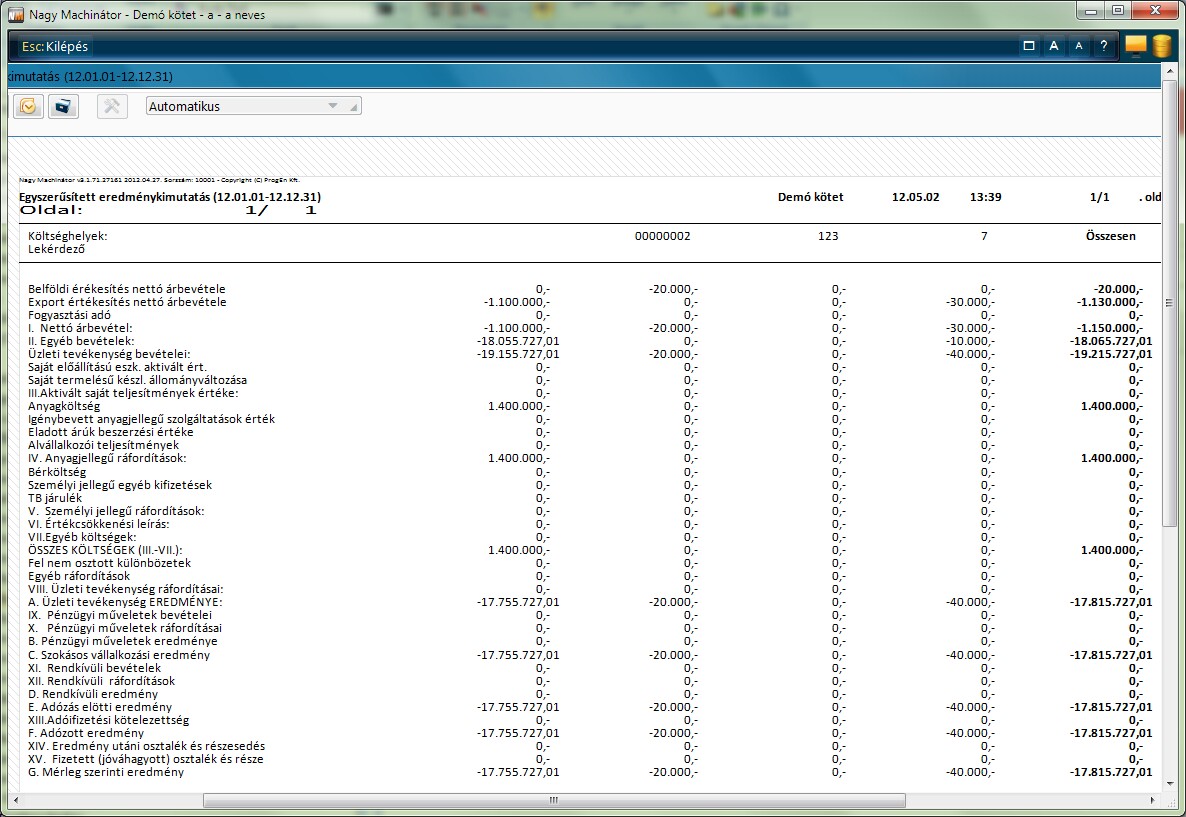Open help with the question mark icon

coord(1103,46)
